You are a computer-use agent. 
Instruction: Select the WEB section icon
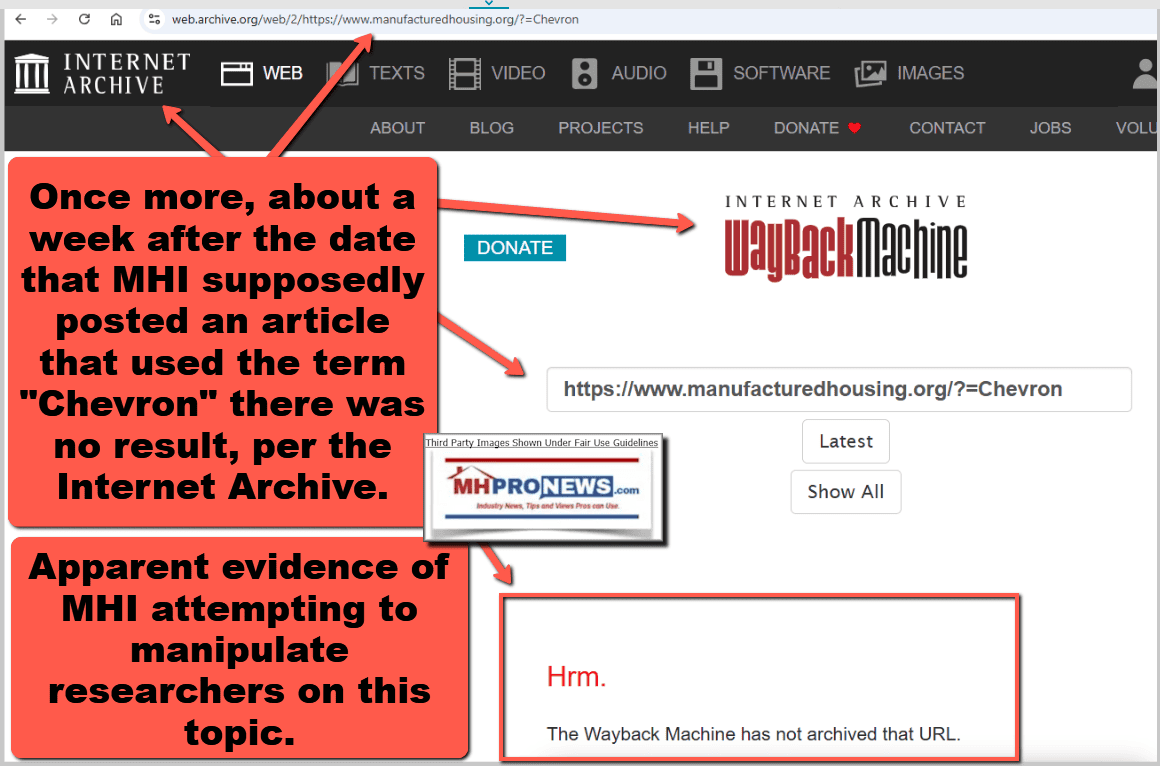(237, 73)
